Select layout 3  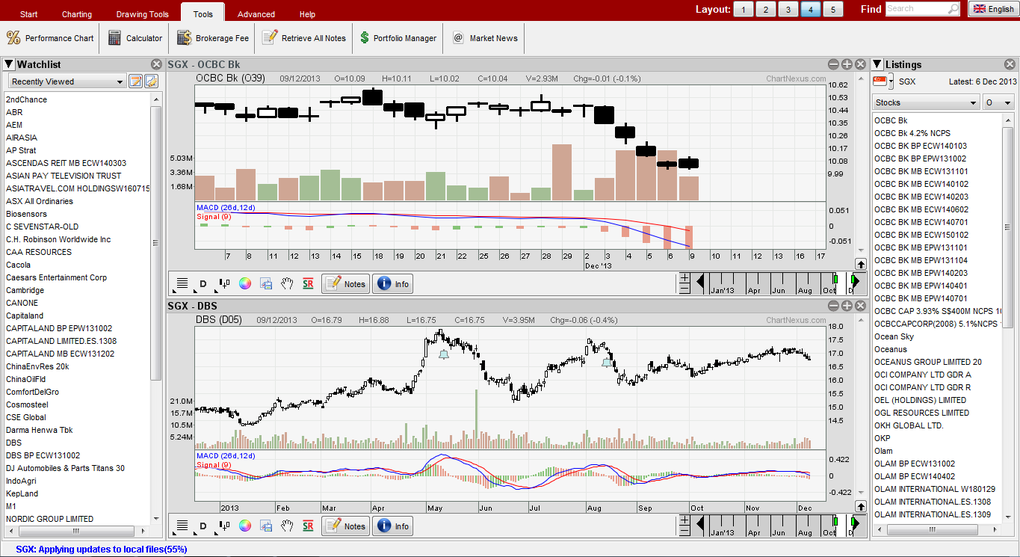coord(788,9)
